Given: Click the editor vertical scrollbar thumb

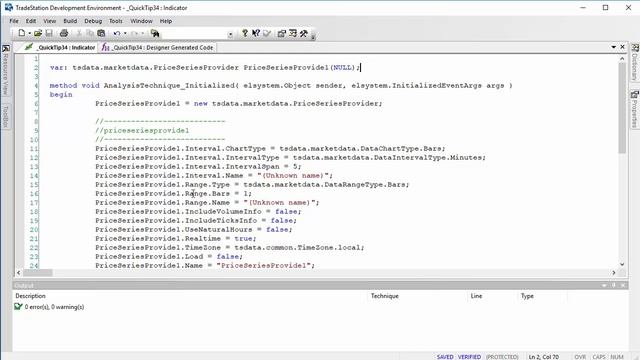Looking at the screenshot, I should tap(622, 108).
